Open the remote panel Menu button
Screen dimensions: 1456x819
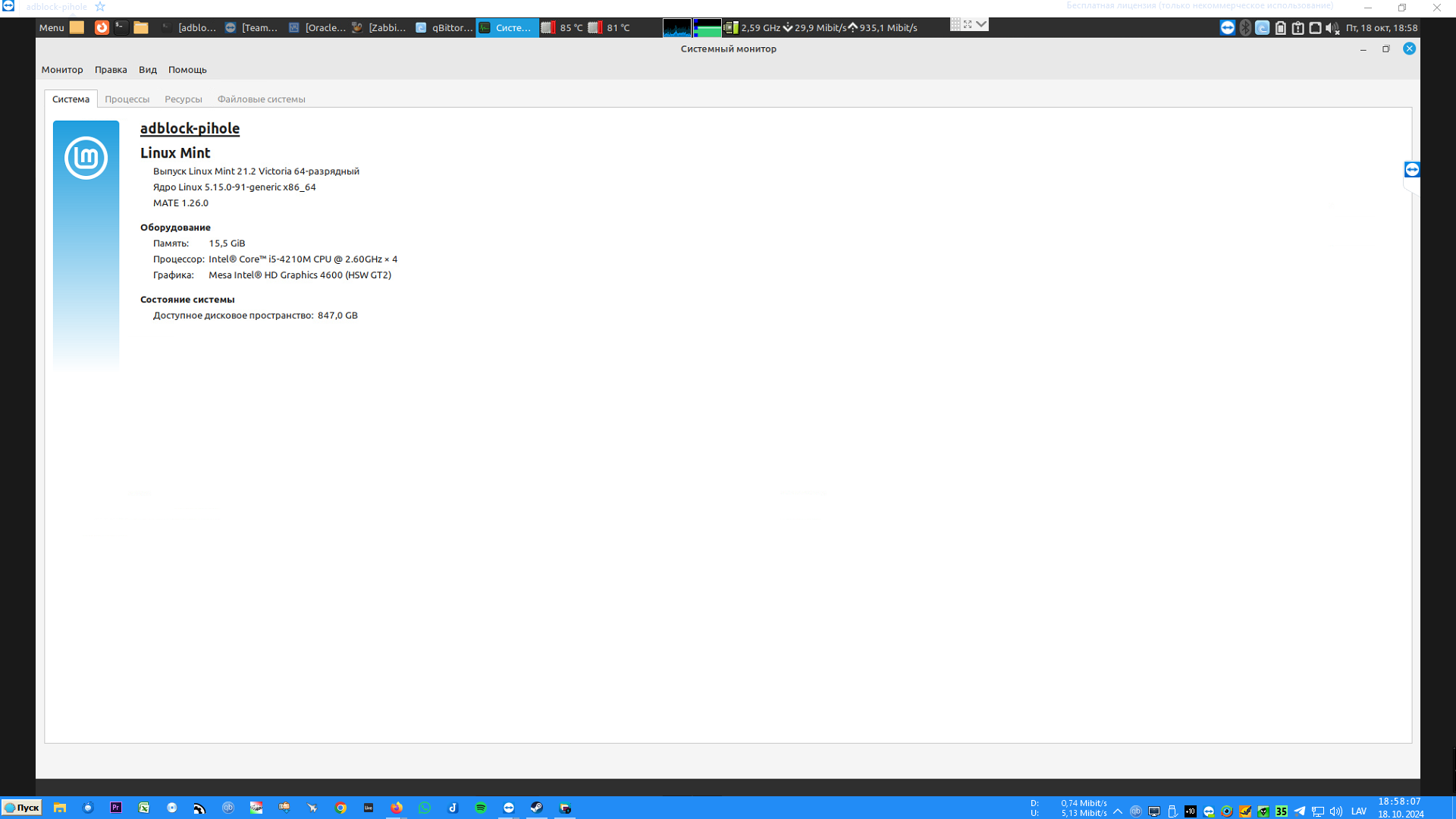tap(52, 27)
